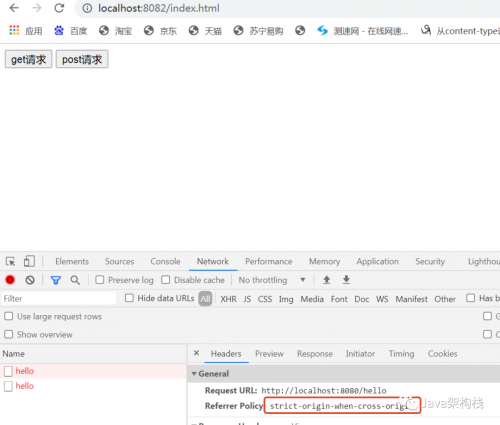Click the post请求 button
Image resolution: width=500 pixels, height=425 pixels.
coord(82,59)
